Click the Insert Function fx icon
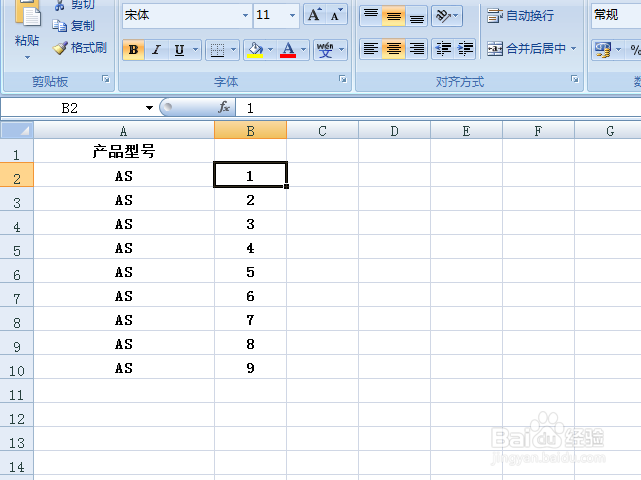Image resolution: width=641 pixels, height=480 pixels. [x=224, y=108]
